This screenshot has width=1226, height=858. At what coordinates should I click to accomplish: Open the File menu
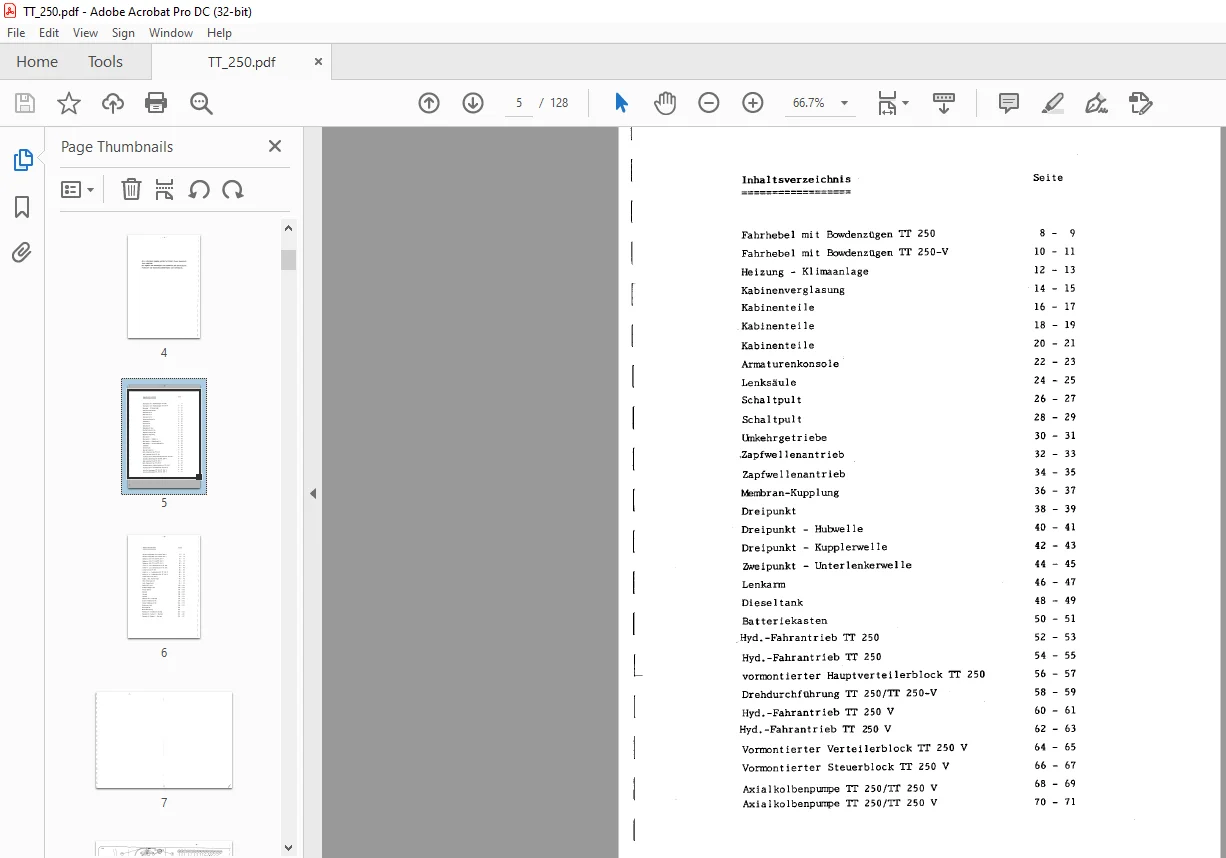(x=16, y=33)
